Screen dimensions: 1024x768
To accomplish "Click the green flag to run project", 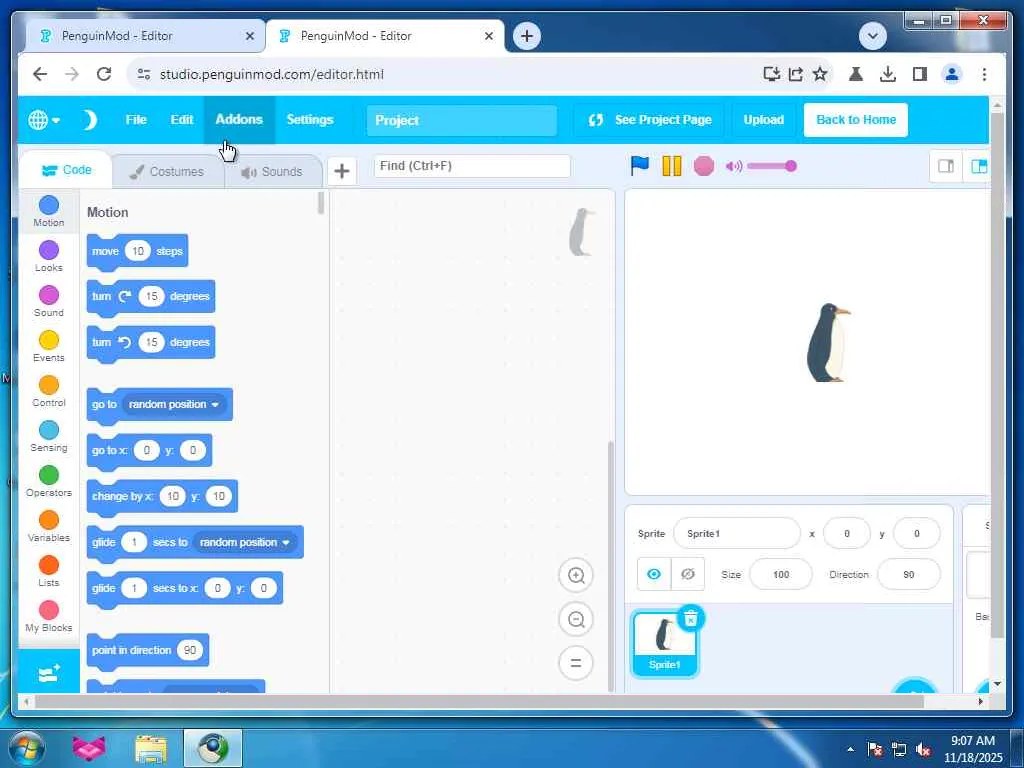I will 639,165.
